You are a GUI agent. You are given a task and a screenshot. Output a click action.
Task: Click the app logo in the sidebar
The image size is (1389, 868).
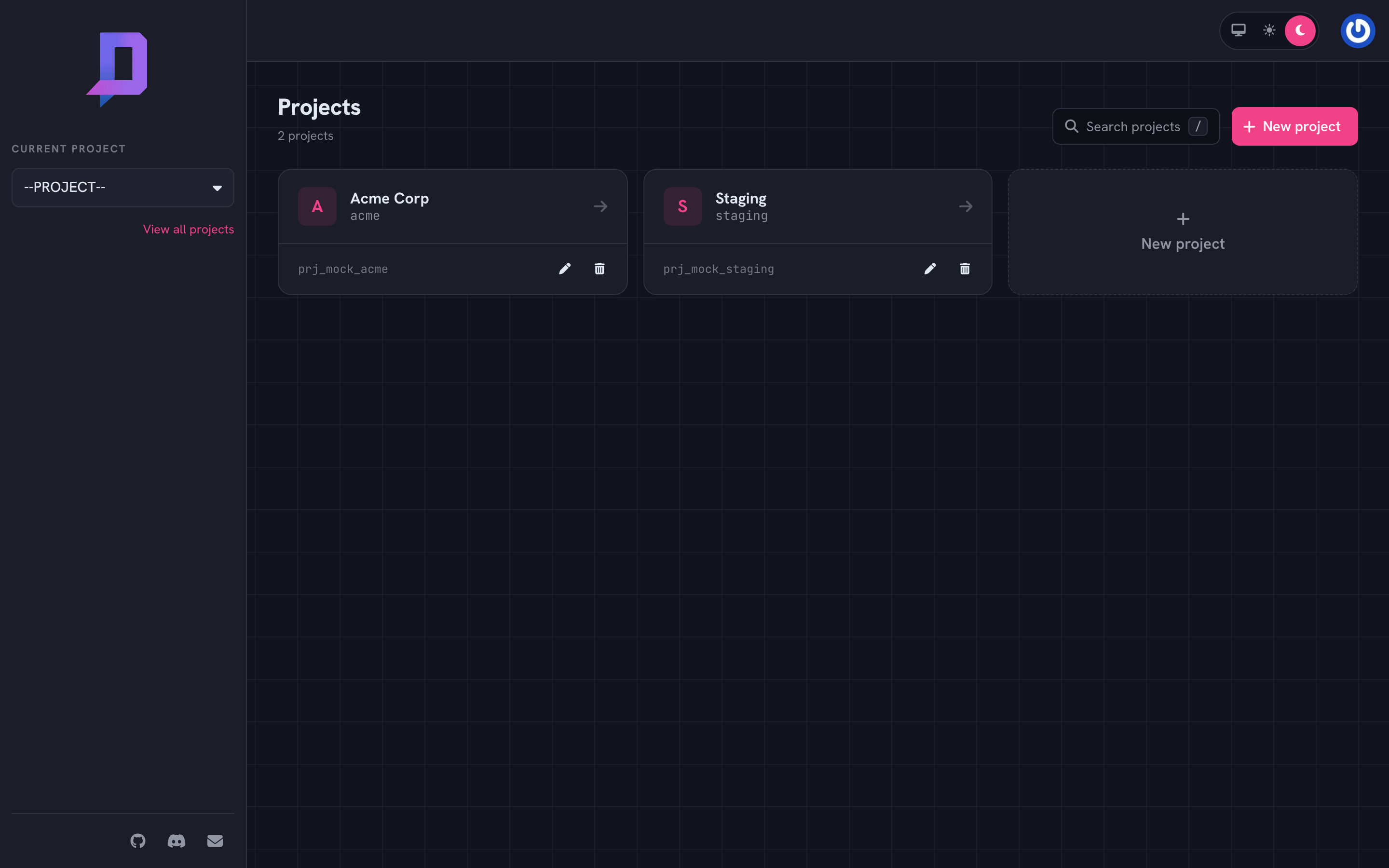click(117, 69)
